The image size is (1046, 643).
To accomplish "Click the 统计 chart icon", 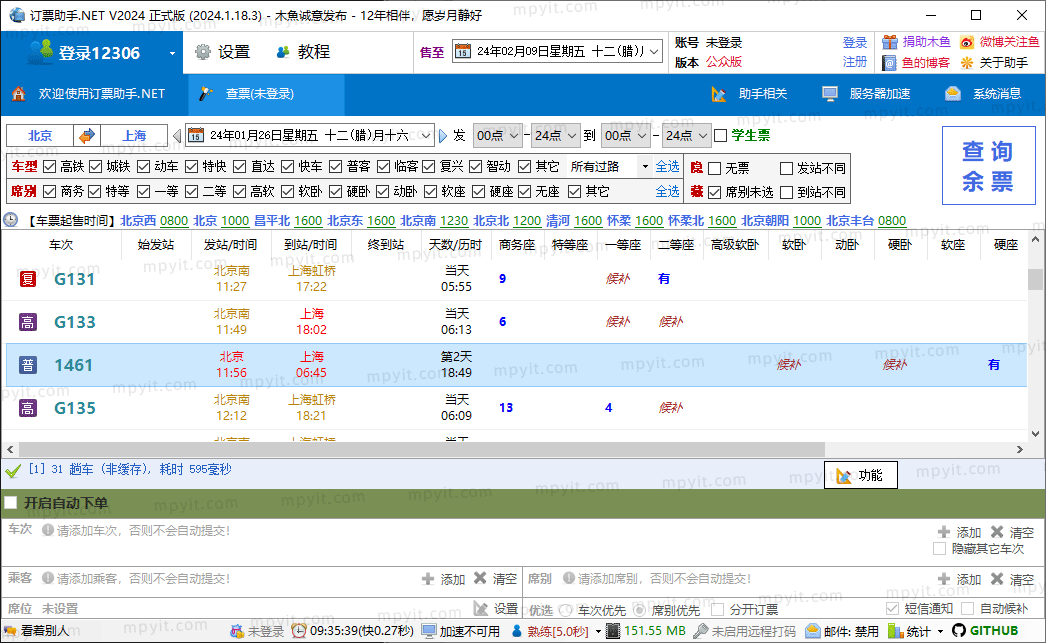I will 895,631.
